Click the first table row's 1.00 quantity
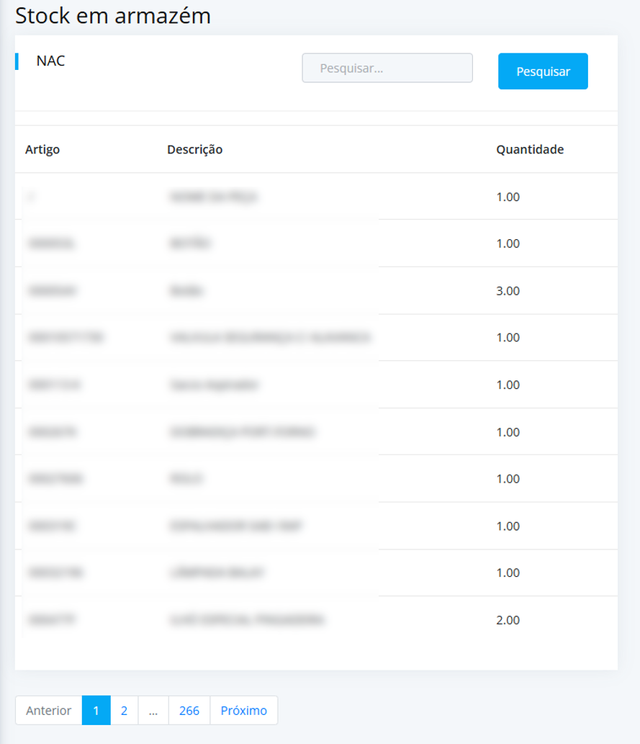This screenshot has width=640, height=744. tap(508, 197)
